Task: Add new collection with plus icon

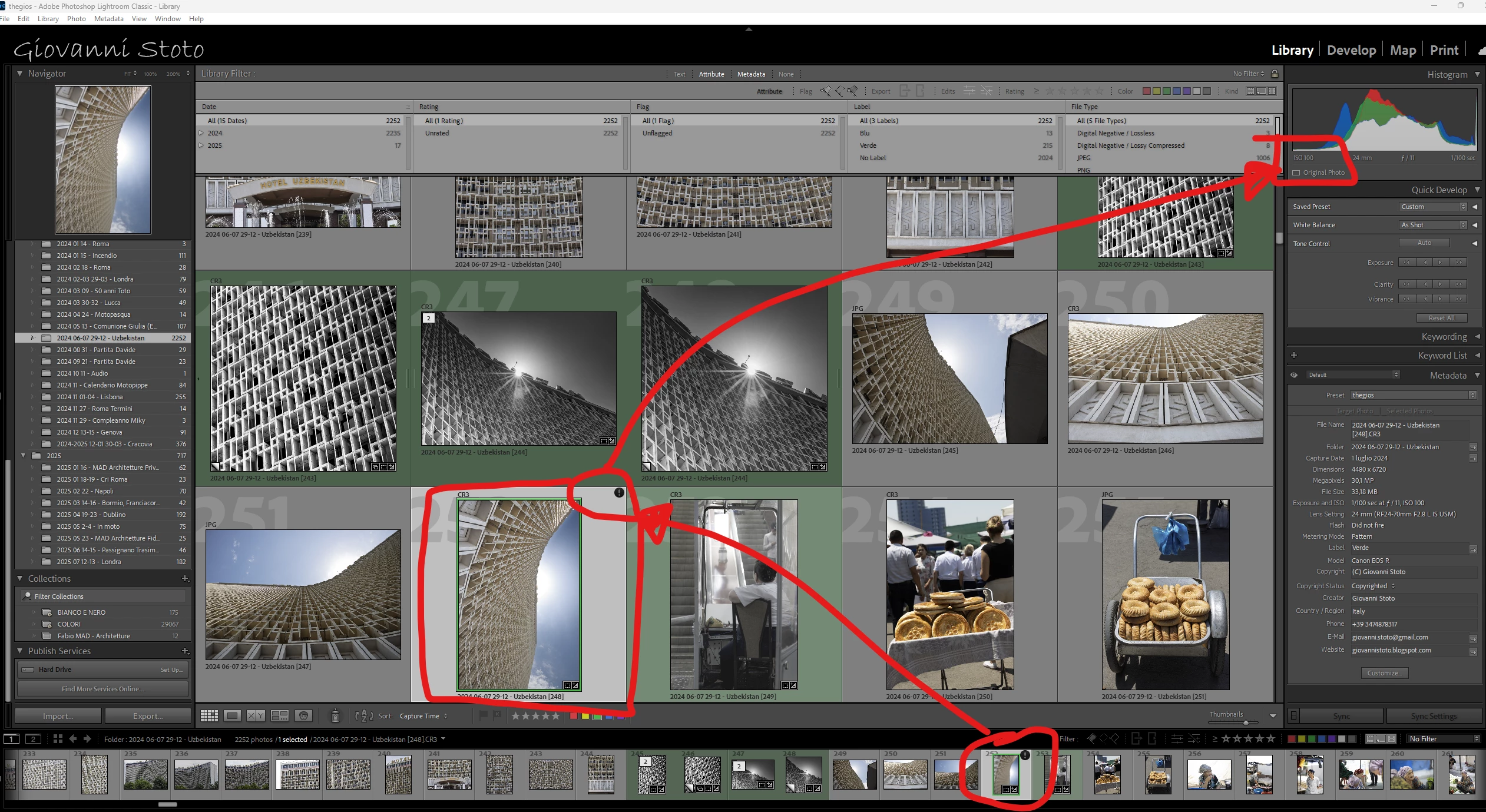Action: [185, 579]
